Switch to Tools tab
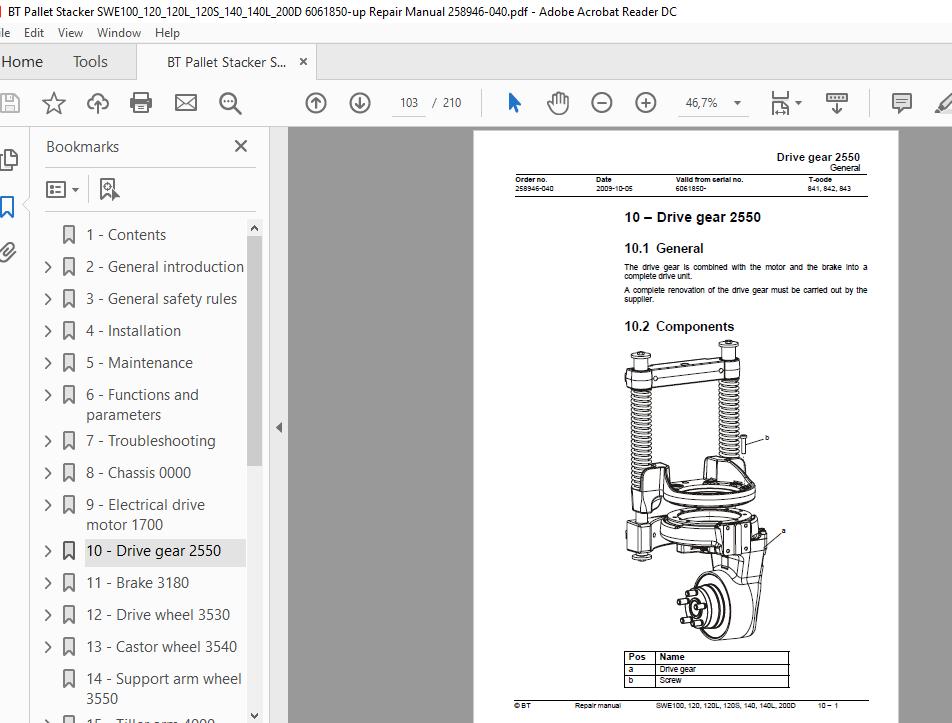Screen dimensions: 952x723 (x=90, y=62)
